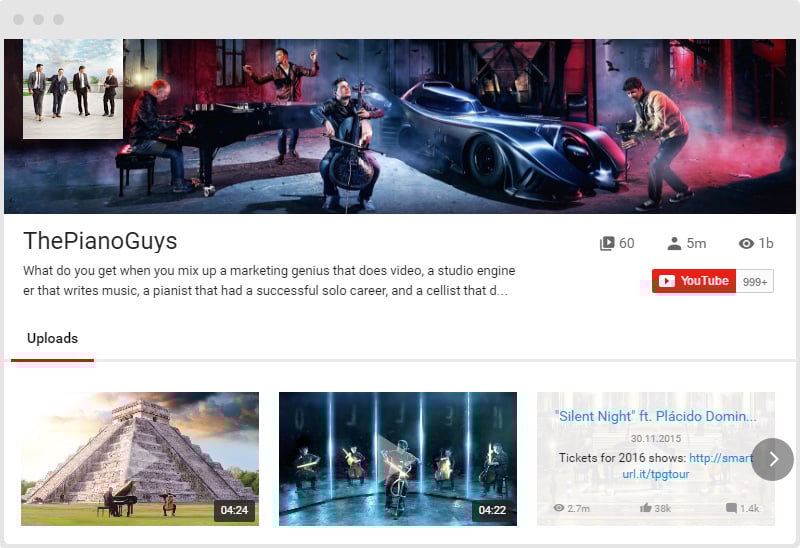
Task: Play the glowing cellists video thumbnail
Action: click(x=398, y=459)
